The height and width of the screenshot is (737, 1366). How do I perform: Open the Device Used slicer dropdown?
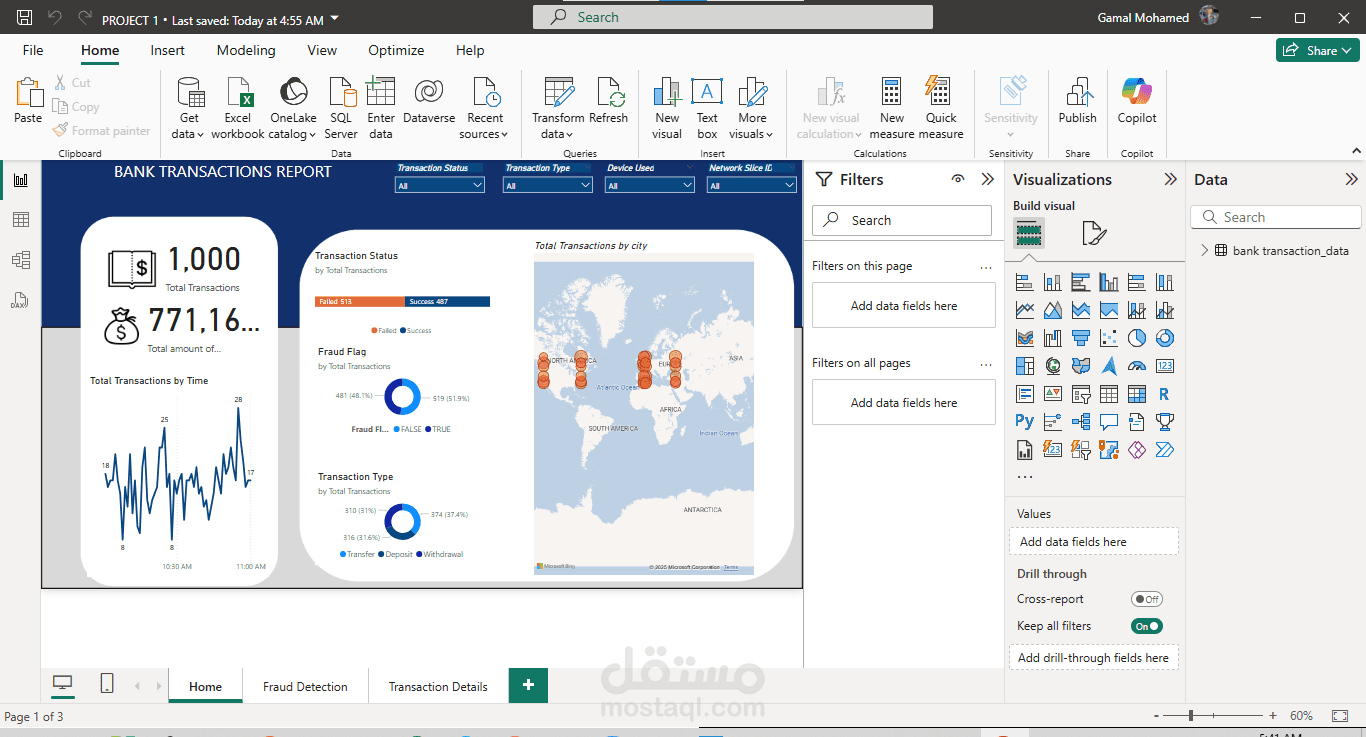pos(650,186)
